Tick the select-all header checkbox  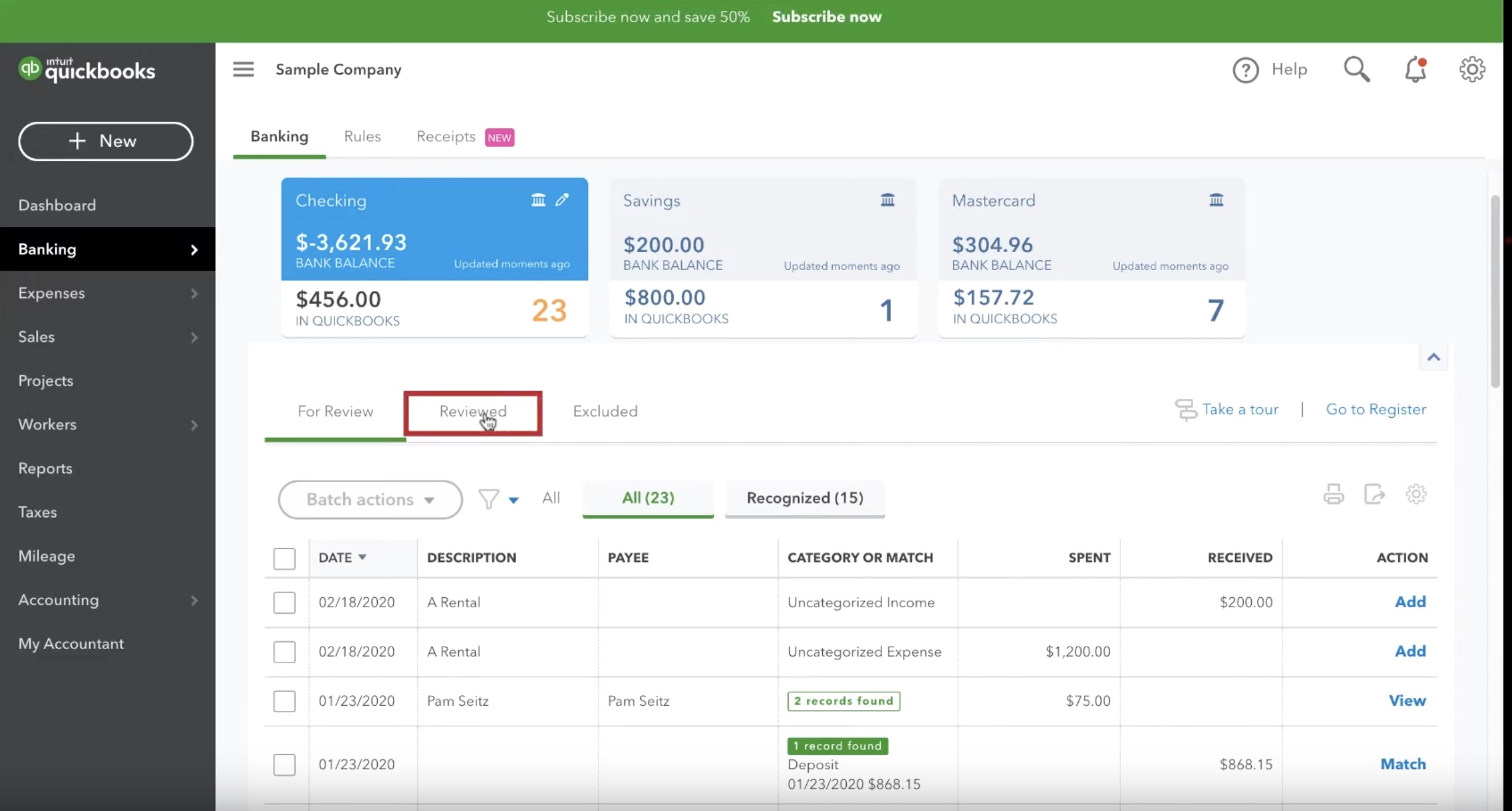click(284, 558)
